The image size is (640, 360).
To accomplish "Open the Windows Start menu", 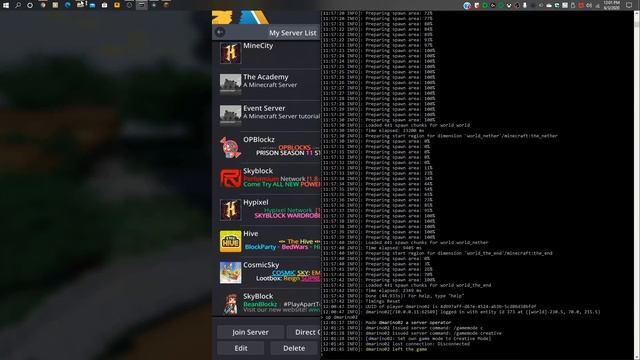I will point(6,5).
